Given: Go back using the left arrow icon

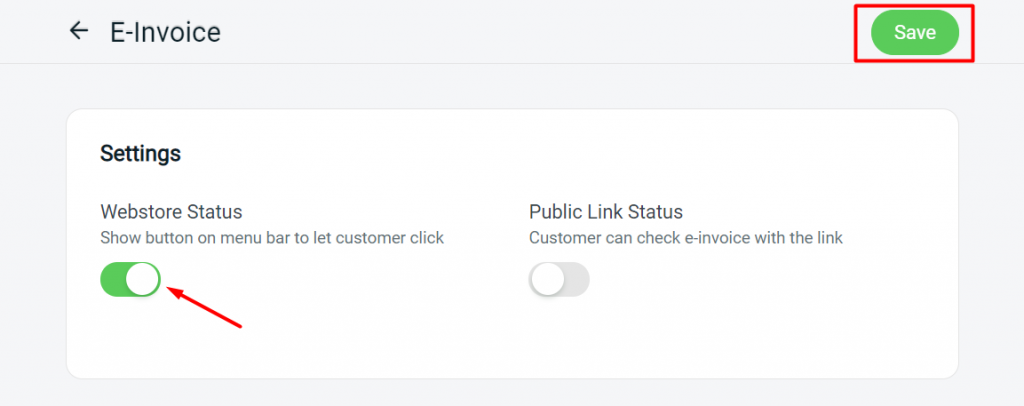Looking at the screenshot, I should [78, 31].
